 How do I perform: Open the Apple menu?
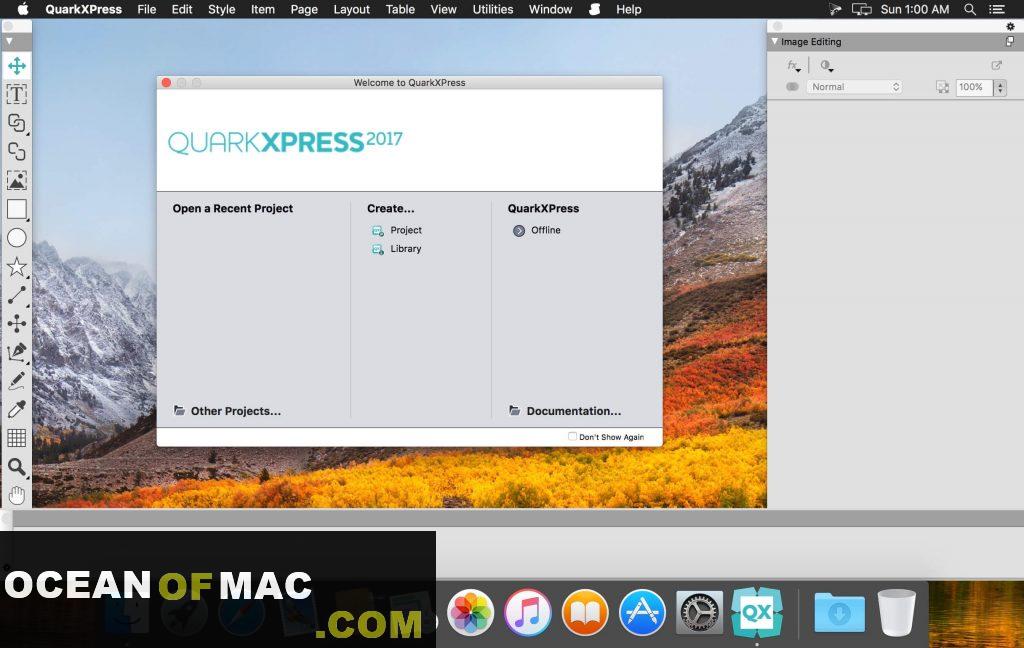tap(23, 9)
